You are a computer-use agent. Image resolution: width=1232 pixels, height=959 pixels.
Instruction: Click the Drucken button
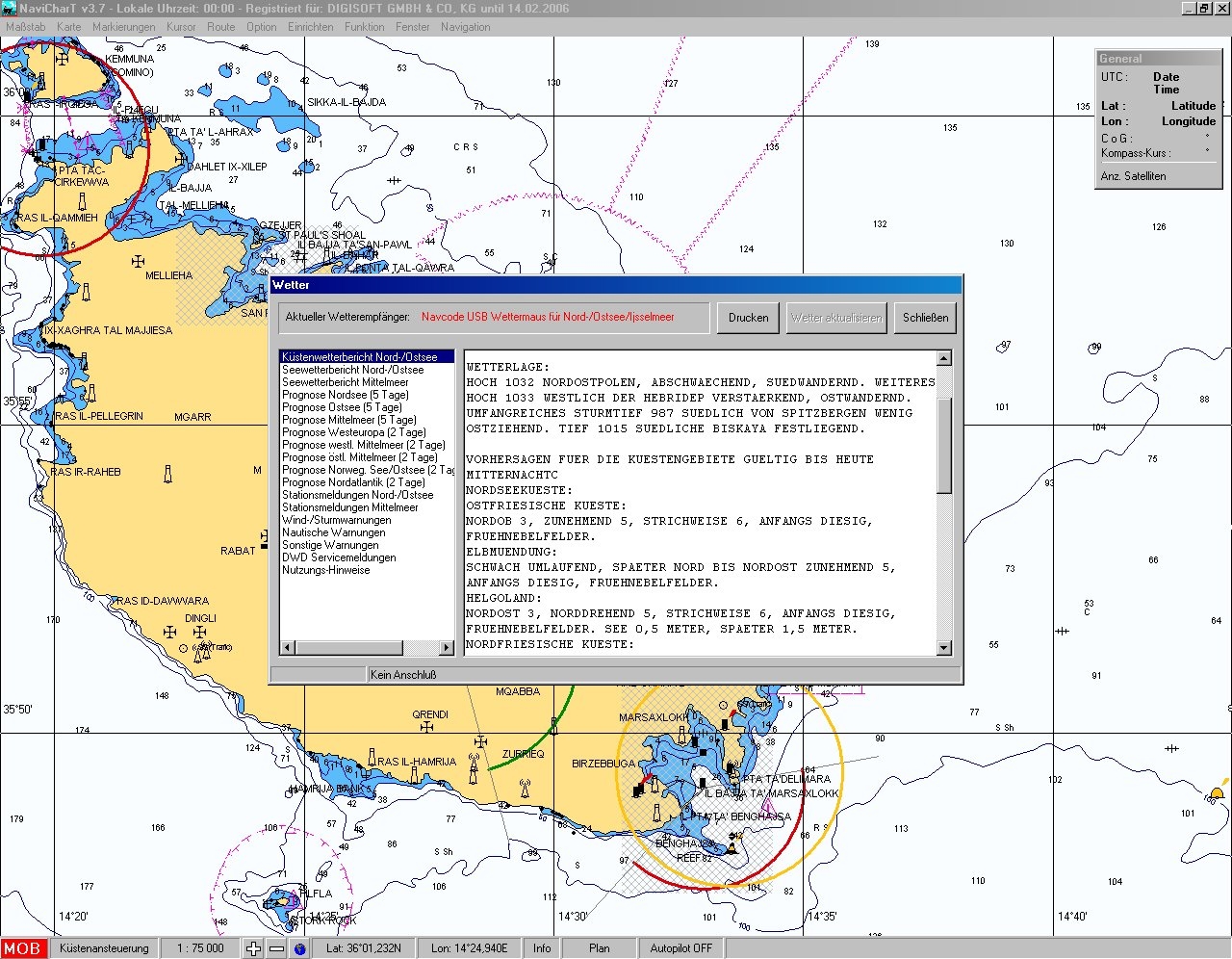click(748, 318)
